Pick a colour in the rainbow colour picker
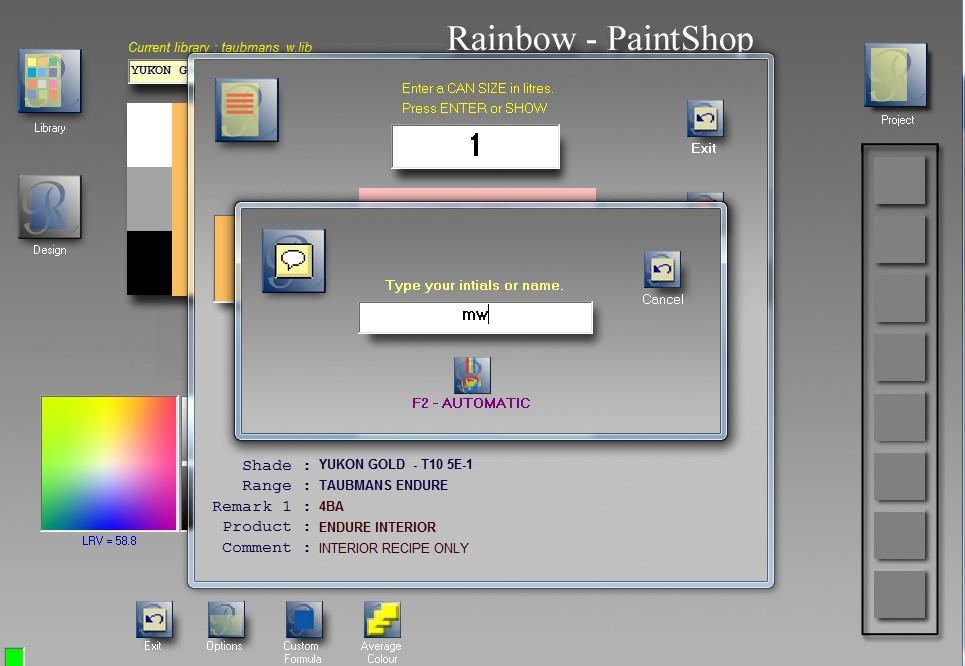The width and height of the screenshot is (965, 666). tap(109, 463)
